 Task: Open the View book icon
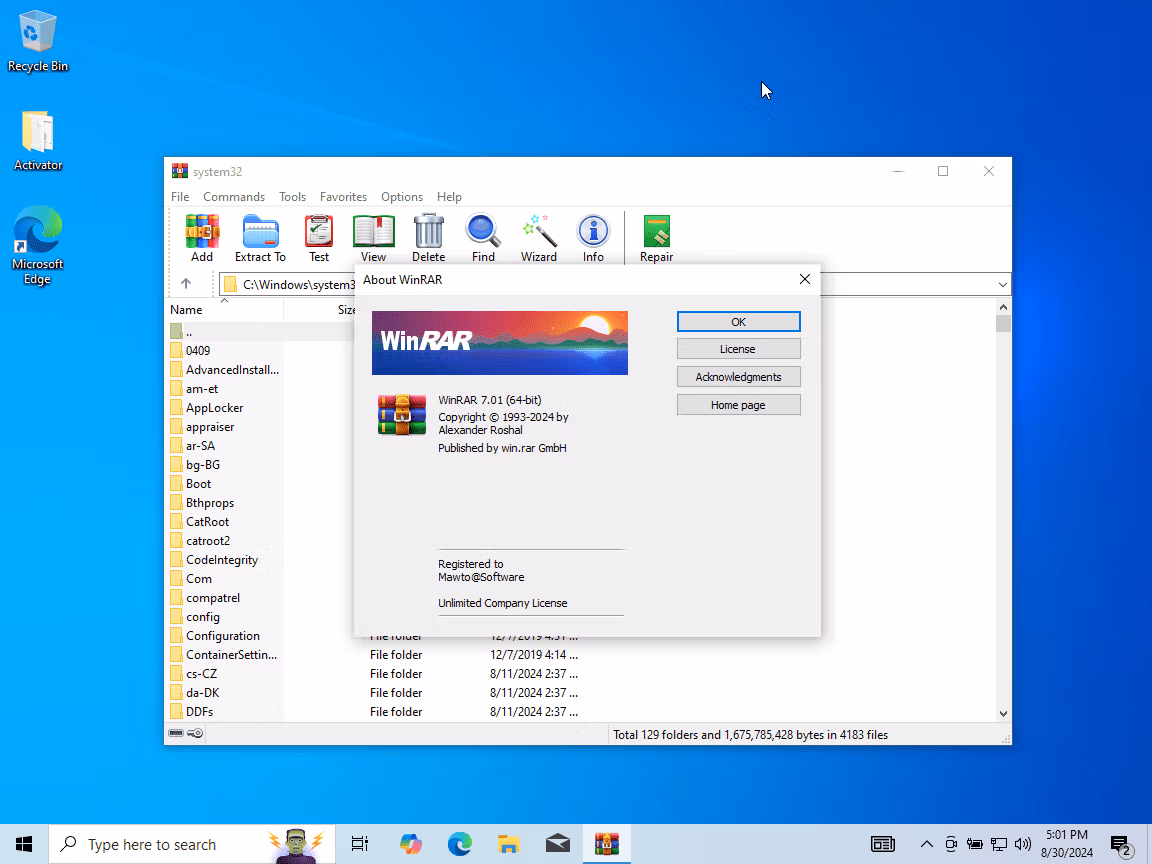click(373, 238)
